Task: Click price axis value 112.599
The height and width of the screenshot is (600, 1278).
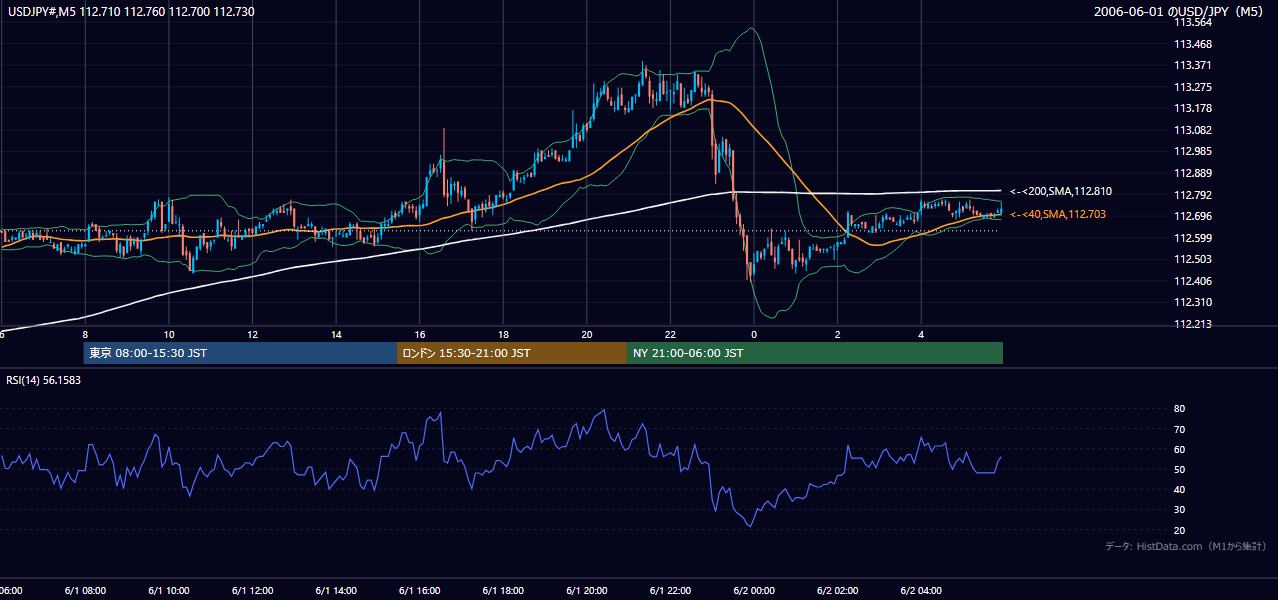Action: click(x=1192, y=238)
